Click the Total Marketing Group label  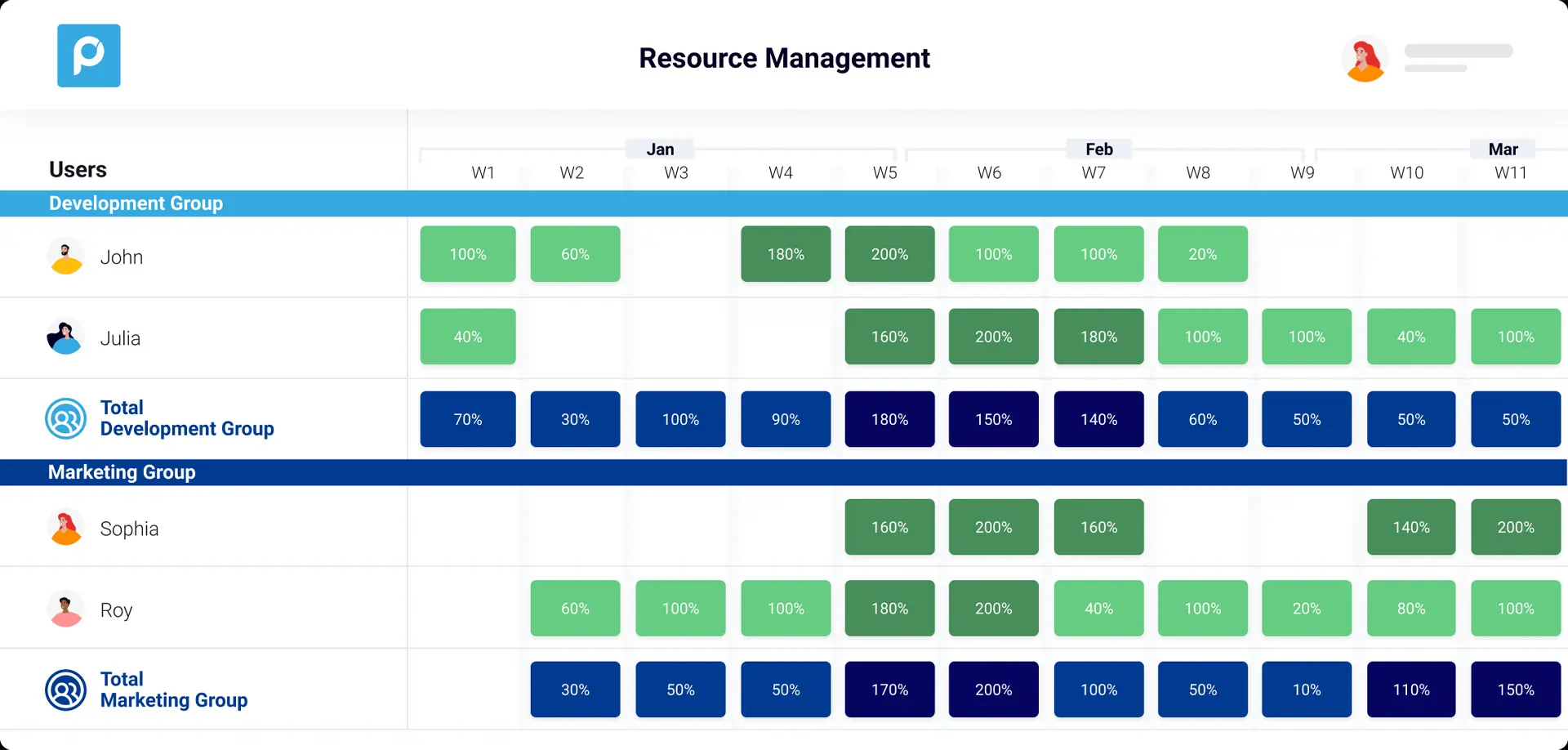click(173, 690)
